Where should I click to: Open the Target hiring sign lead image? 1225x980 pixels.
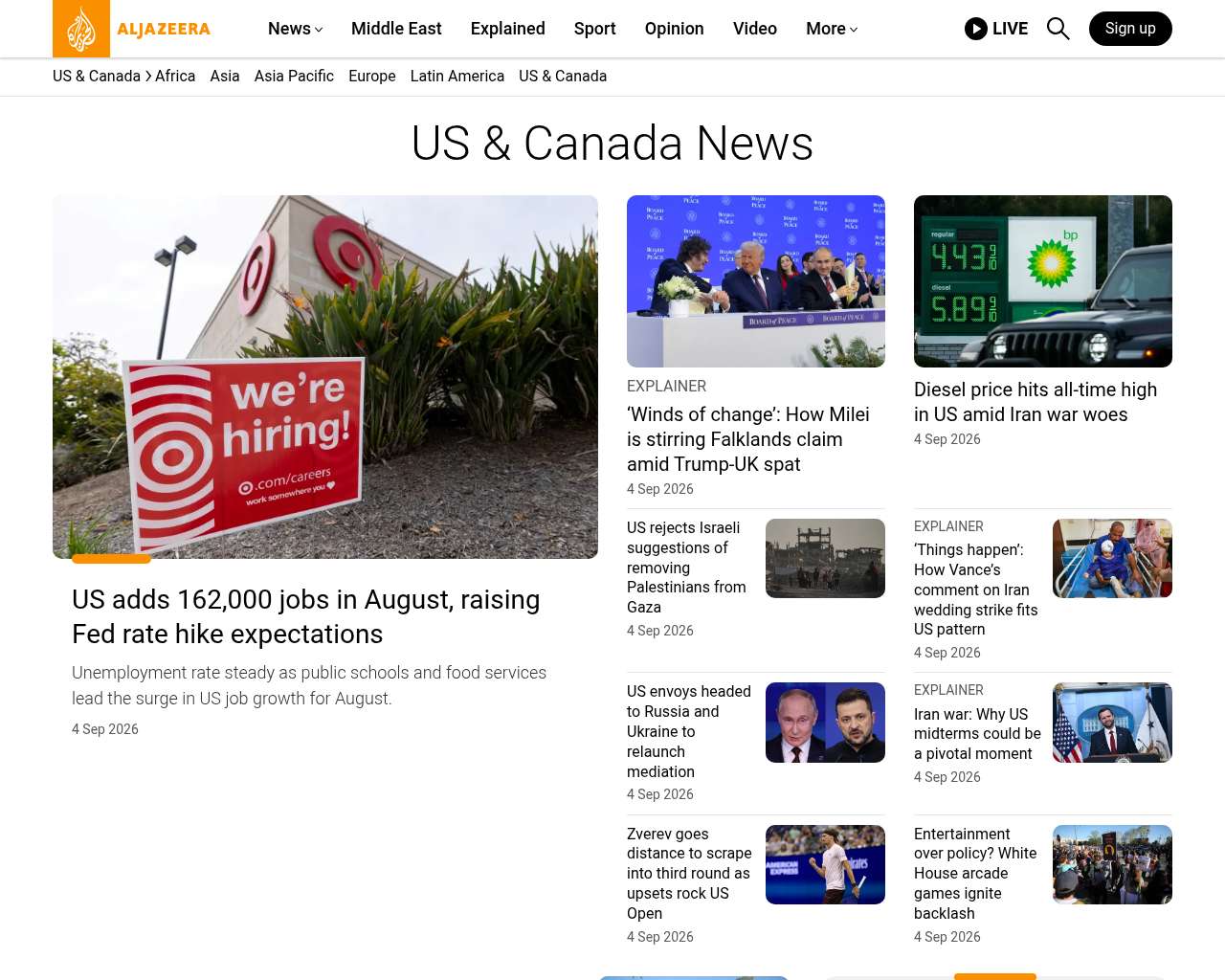click(x=325, y=377)
